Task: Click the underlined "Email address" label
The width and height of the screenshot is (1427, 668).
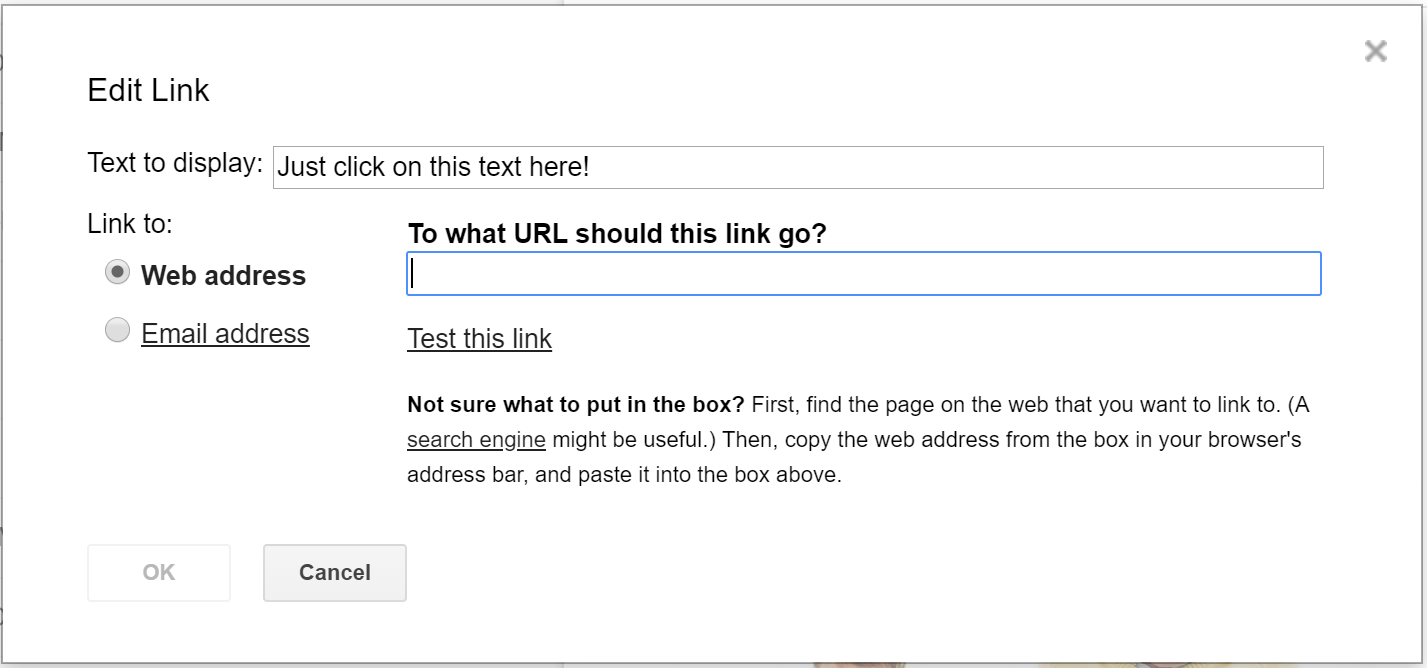Action: tap(225, 333)
